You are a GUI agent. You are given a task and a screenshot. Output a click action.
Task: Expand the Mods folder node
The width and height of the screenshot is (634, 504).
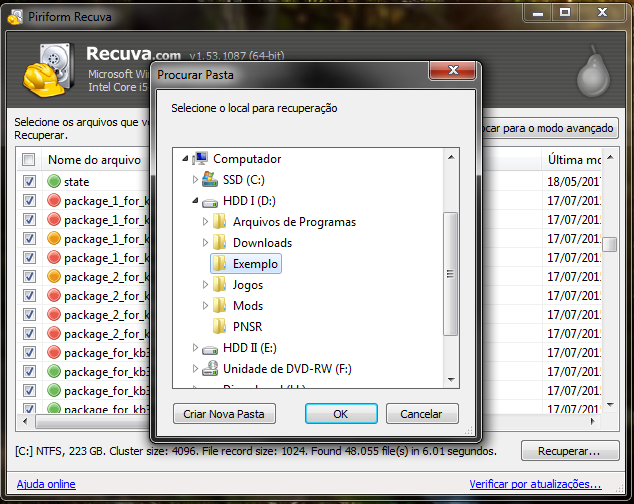[x=205, y=306]
